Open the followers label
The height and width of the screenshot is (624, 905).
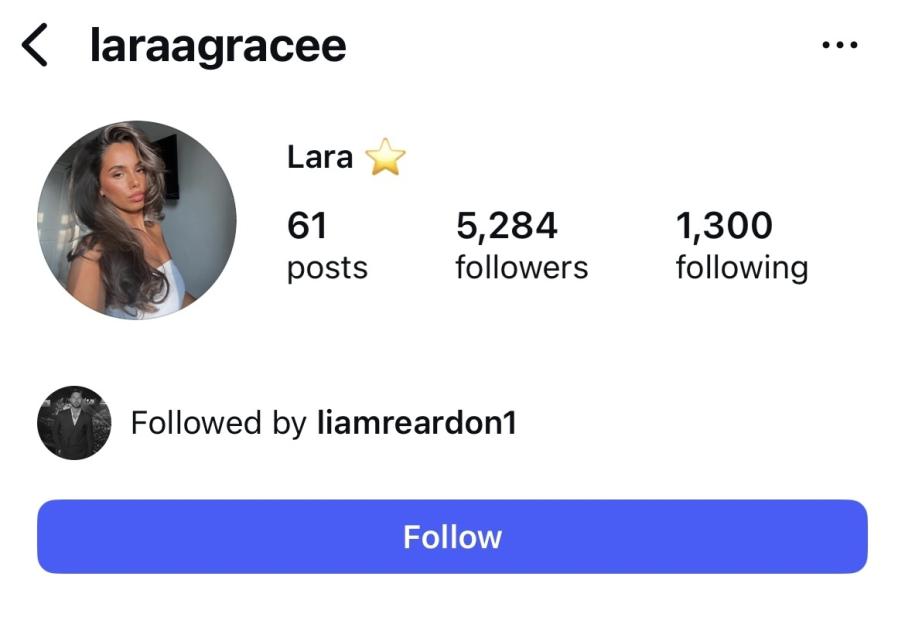[x=522, y=268]
